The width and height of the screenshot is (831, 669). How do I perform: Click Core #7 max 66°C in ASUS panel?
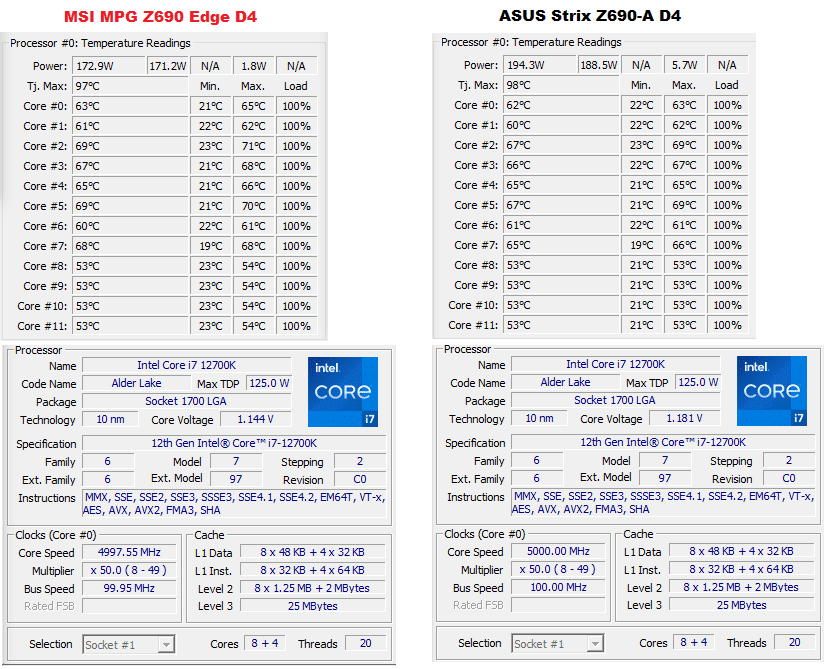tap(684, 245)
